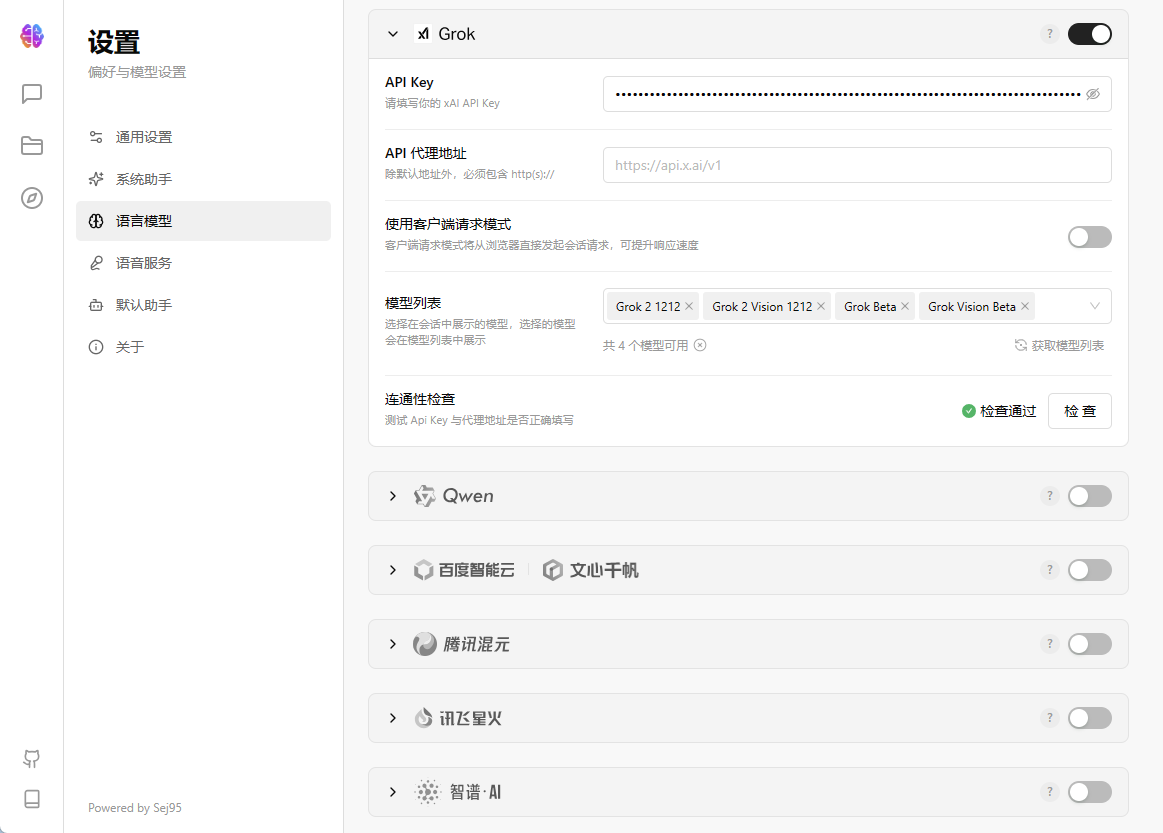
Task: Enable the Qwen provider switch
Action: pos(1090,495)
